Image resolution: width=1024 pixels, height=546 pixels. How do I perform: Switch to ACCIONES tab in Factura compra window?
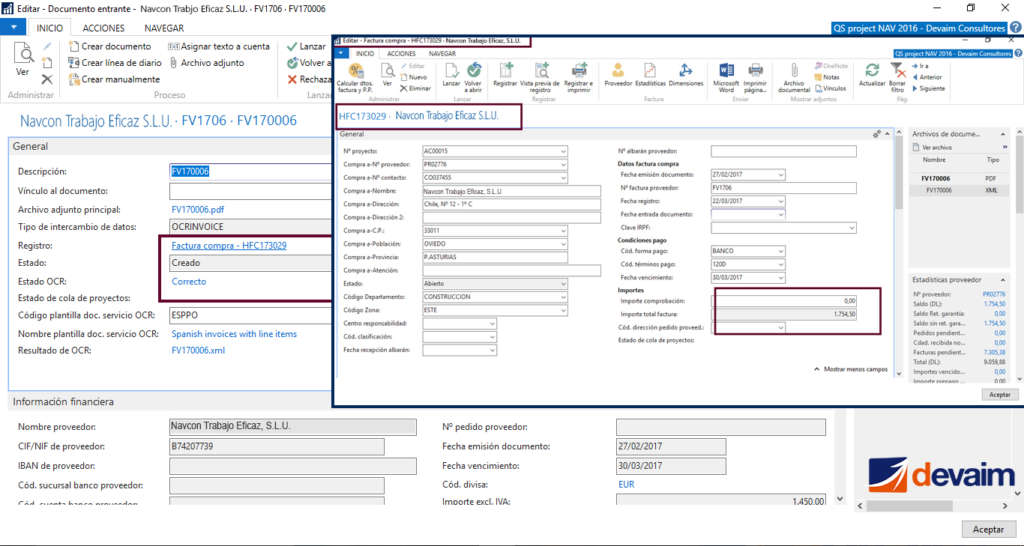click(401, 54)
